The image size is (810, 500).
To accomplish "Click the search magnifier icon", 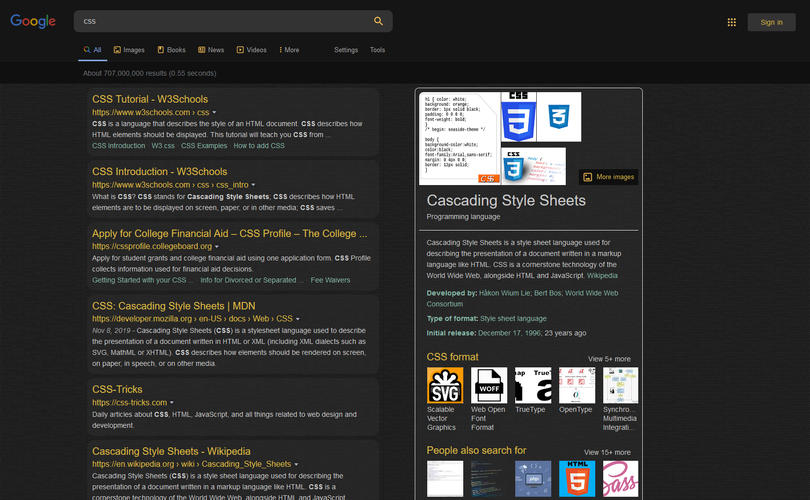I will click(x=378, y=21).
